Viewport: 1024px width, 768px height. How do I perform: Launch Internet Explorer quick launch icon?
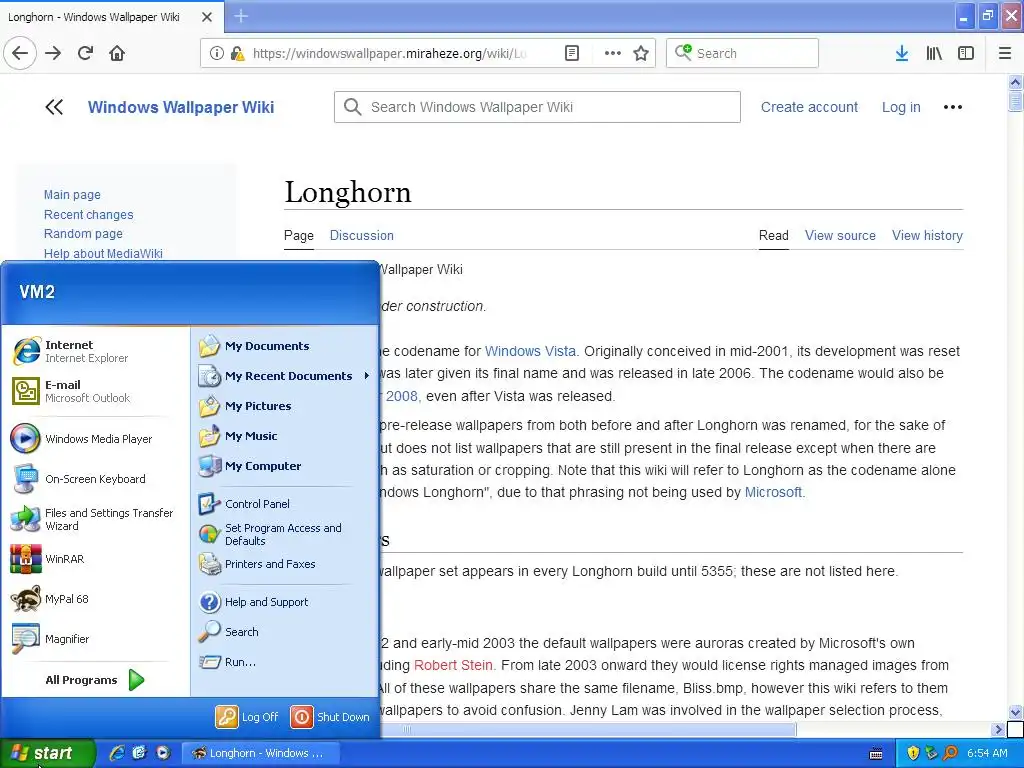[117, 753]
